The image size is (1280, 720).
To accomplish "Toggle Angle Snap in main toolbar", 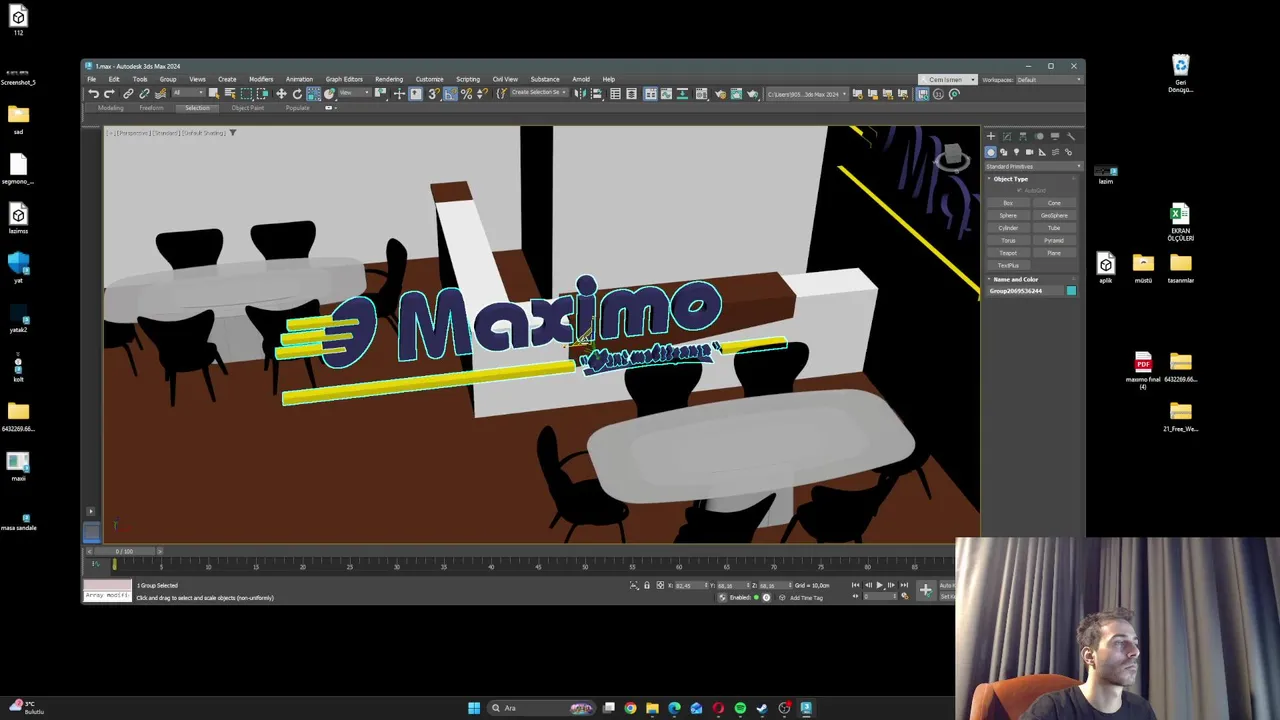I will (x=450, y=94).
